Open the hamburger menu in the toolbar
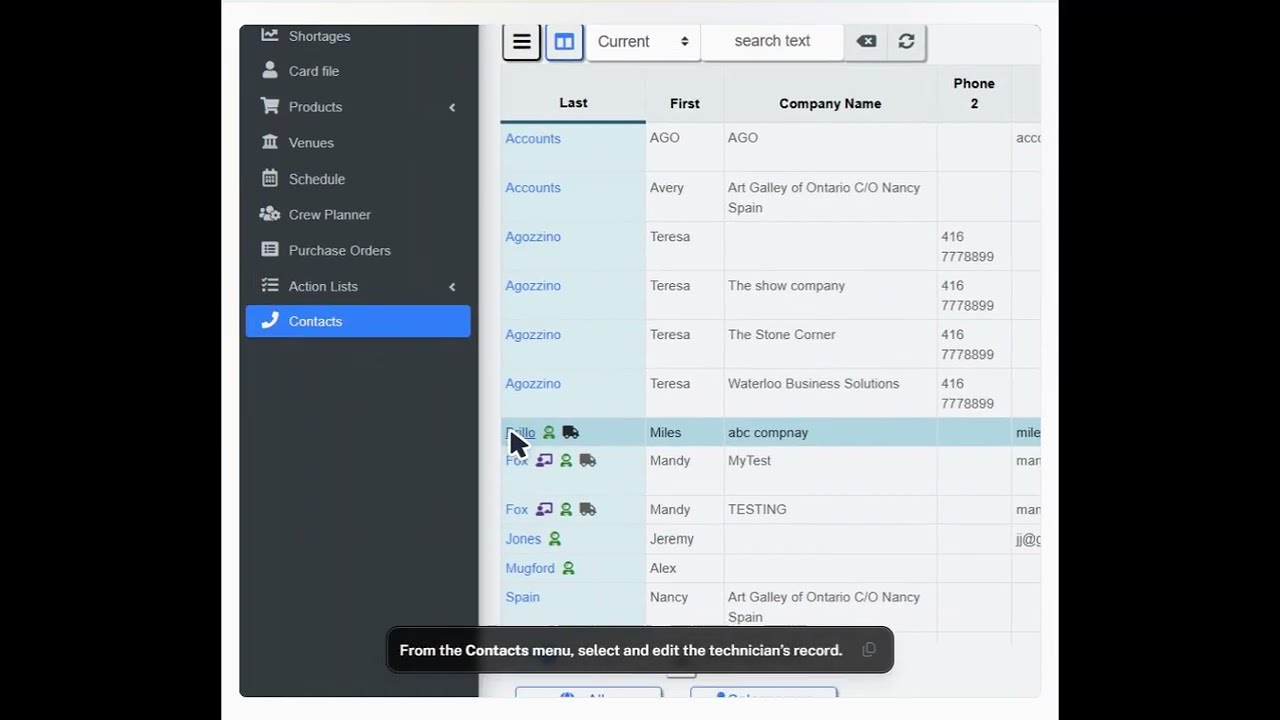1280x720 pixels. point(521,42)
